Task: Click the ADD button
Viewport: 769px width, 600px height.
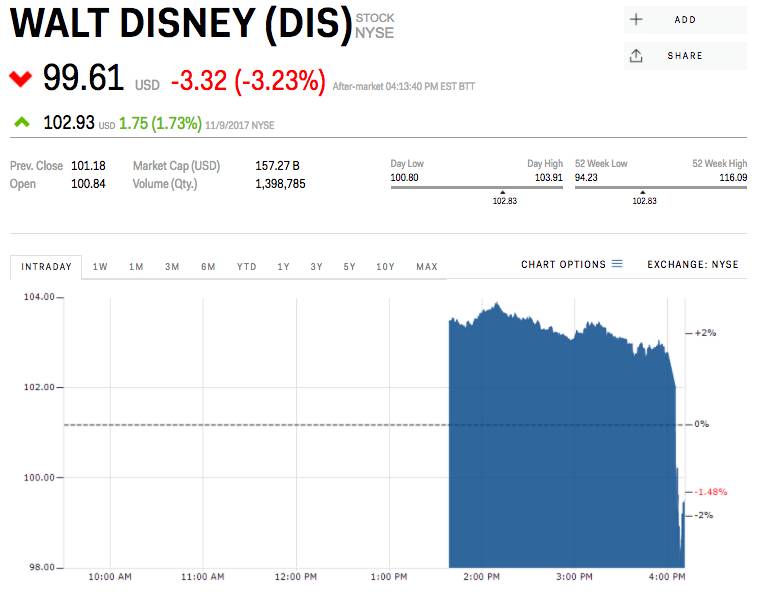Action: click(x=685, y=19)
